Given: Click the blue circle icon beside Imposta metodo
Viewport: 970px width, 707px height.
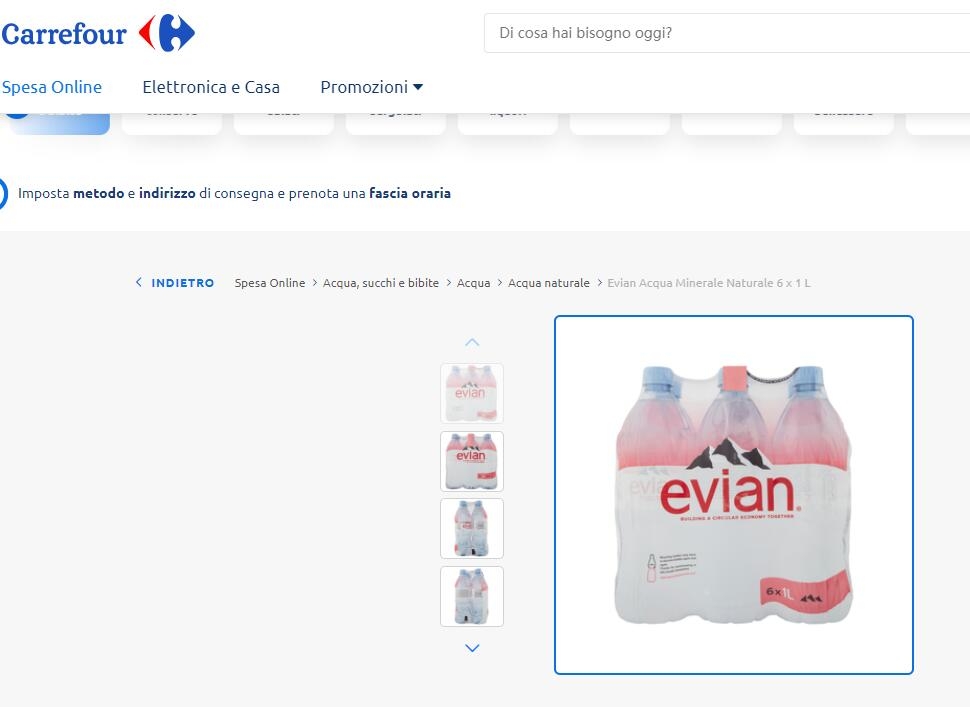Looking at the screenshot, I should click(2, 193).
